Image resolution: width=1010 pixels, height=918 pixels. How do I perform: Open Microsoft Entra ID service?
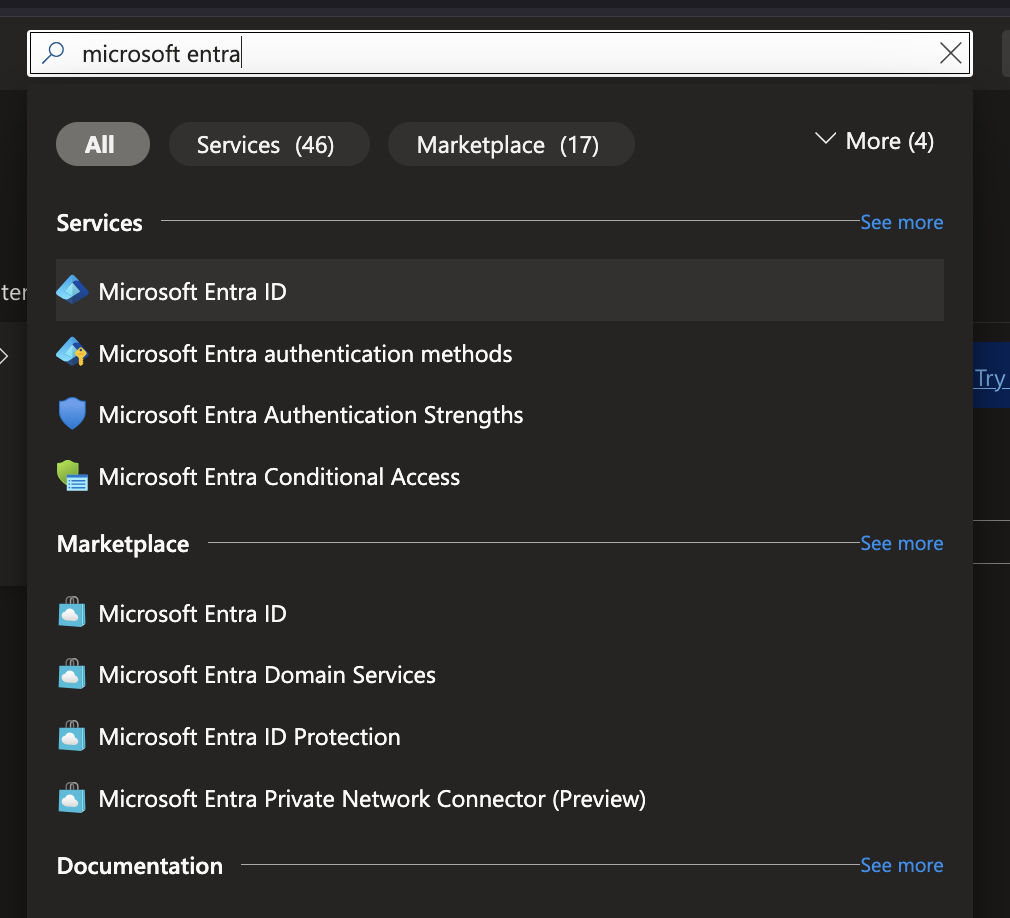193,291
